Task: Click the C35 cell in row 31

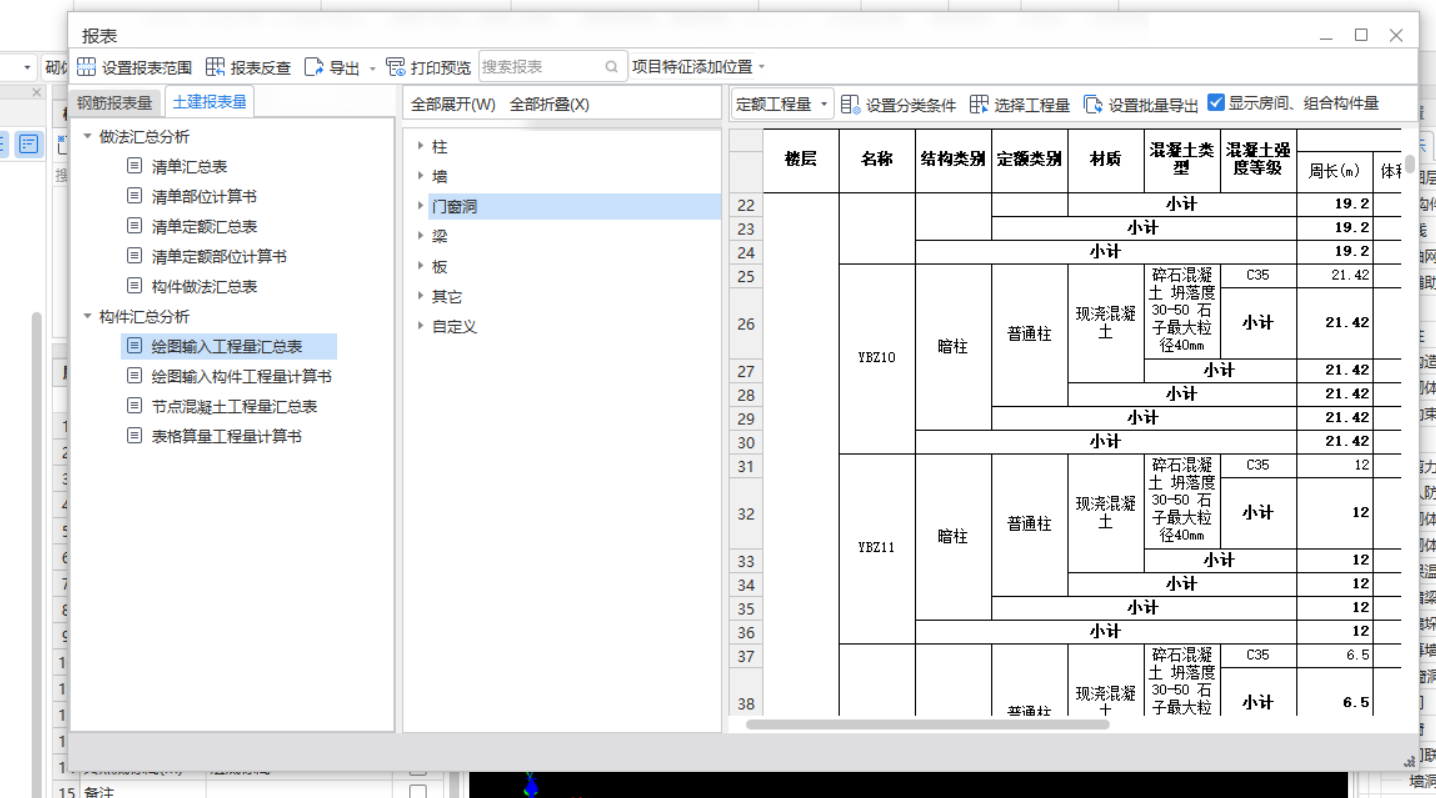Action: [x=1258, y=465]
